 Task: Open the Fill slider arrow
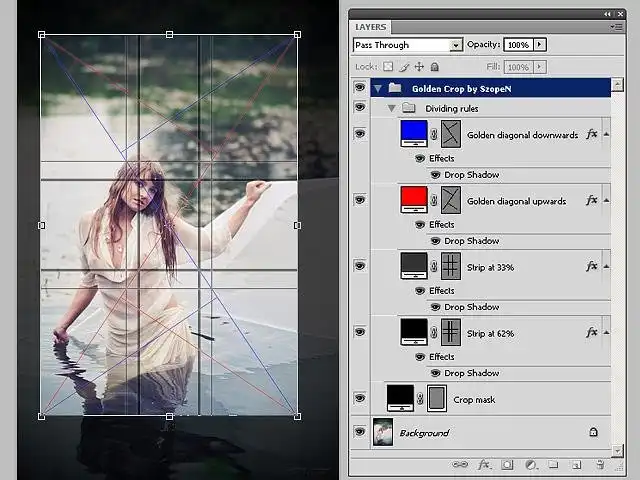[540, 67]
